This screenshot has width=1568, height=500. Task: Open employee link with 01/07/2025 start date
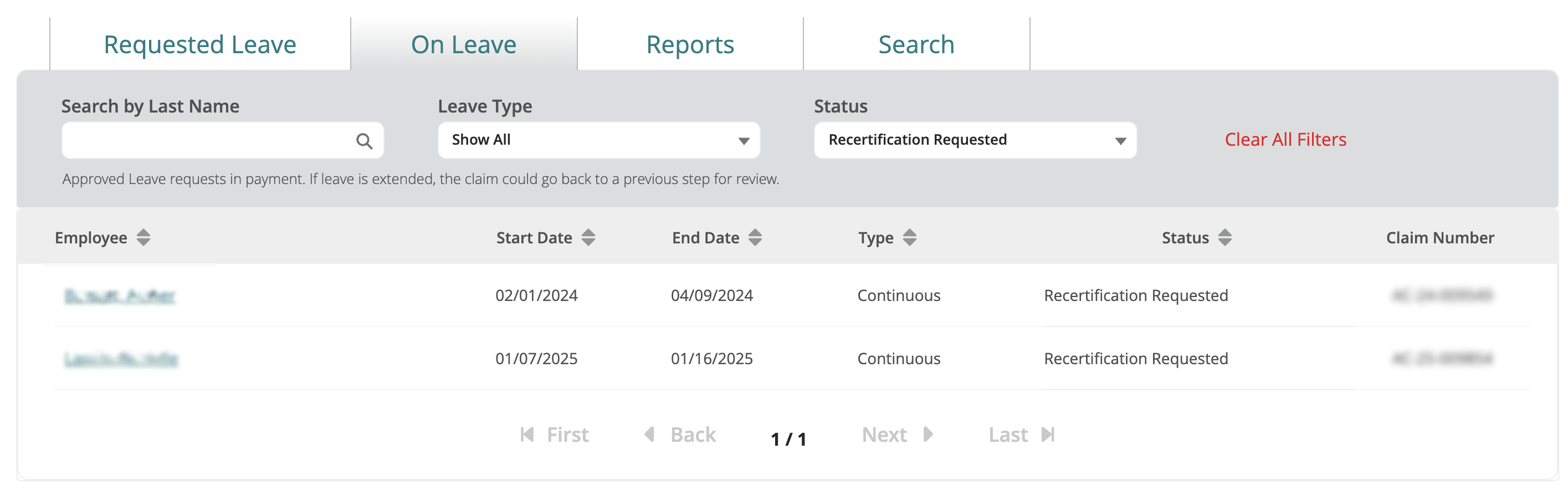click(x=121, y=359)
